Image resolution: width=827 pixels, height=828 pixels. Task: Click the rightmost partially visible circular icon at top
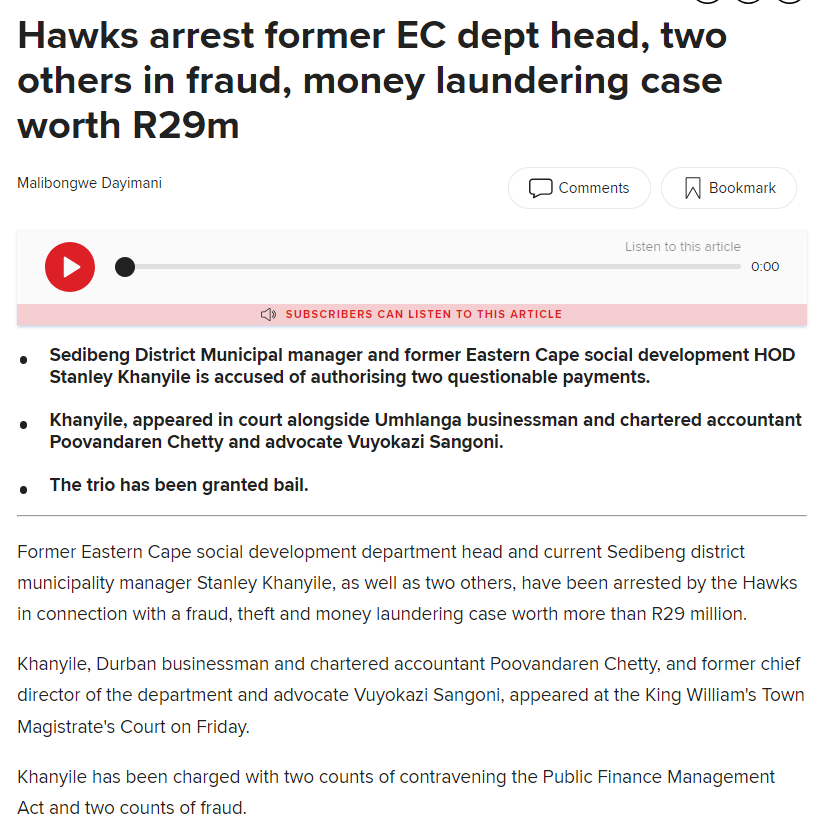coord(790,2)
